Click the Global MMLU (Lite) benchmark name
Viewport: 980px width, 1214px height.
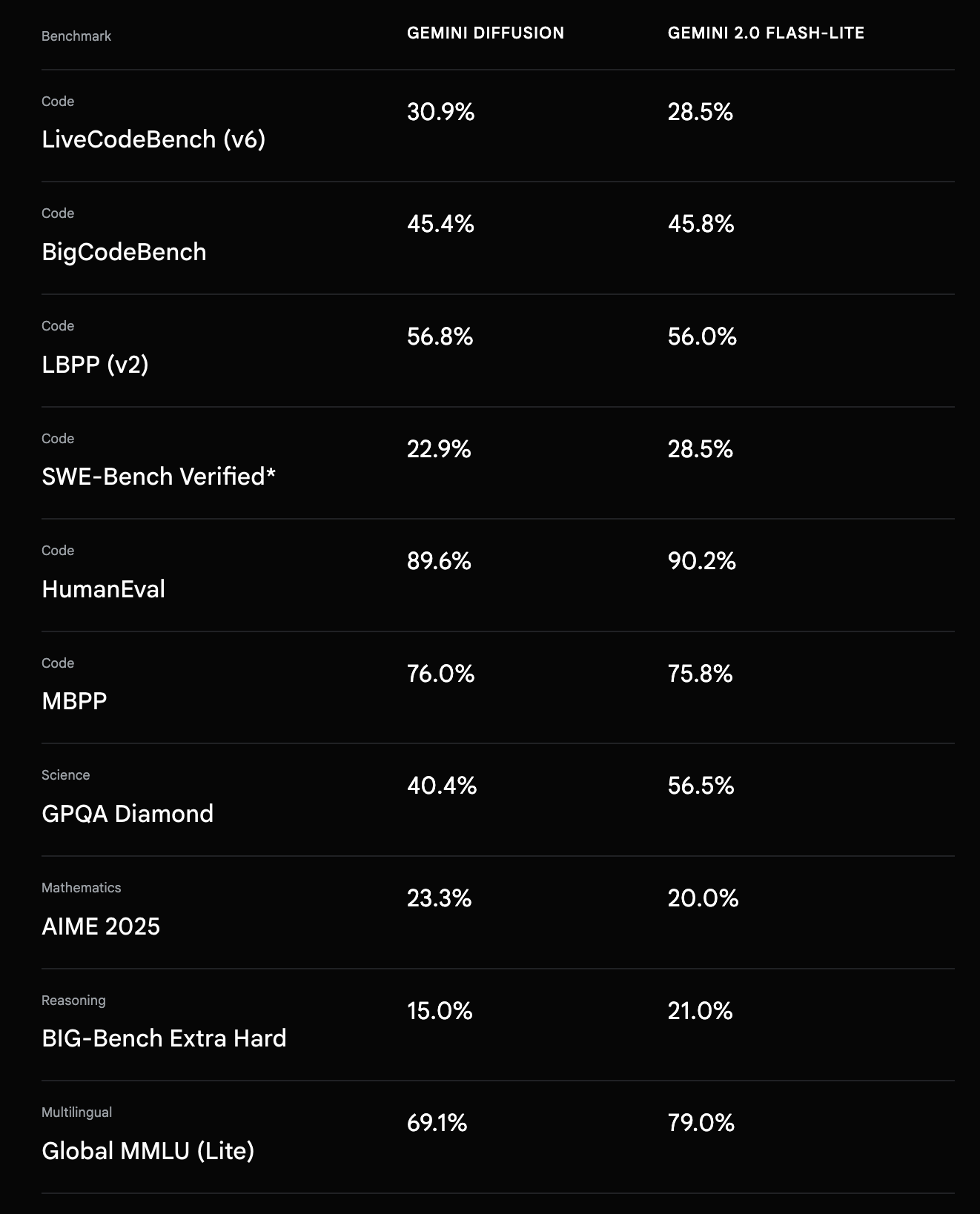[148, 1151]
